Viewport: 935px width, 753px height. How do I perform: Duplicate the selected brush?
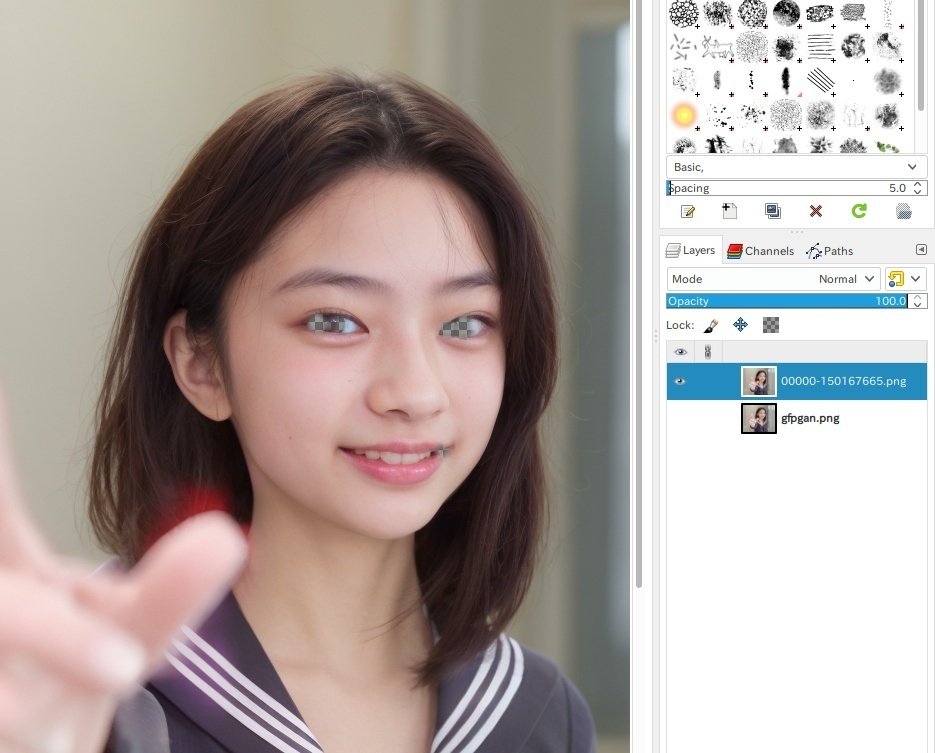(x=773, y=211)
